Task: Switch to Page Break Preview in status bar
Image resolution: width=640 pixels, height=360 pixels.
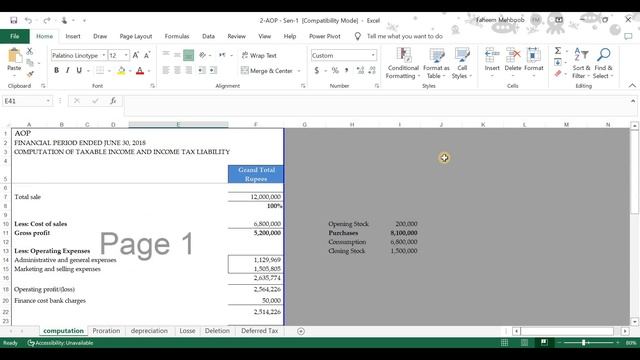Action: pos(544,343)
